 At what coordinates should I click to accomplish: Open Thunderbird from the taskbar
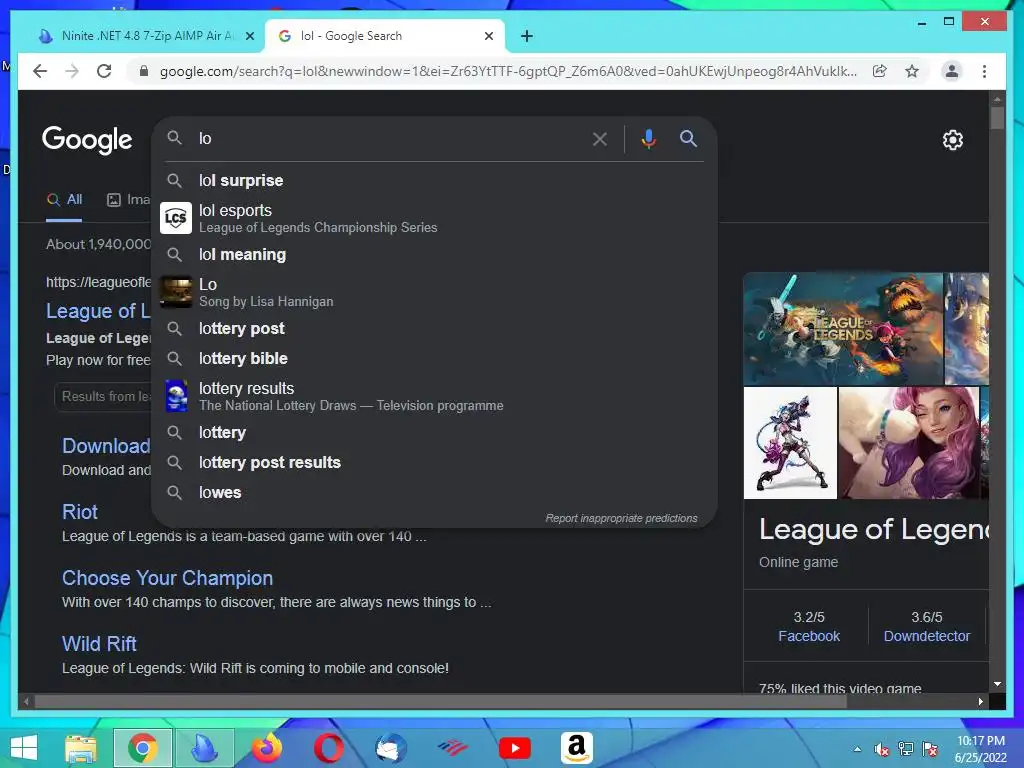point(391,748)
